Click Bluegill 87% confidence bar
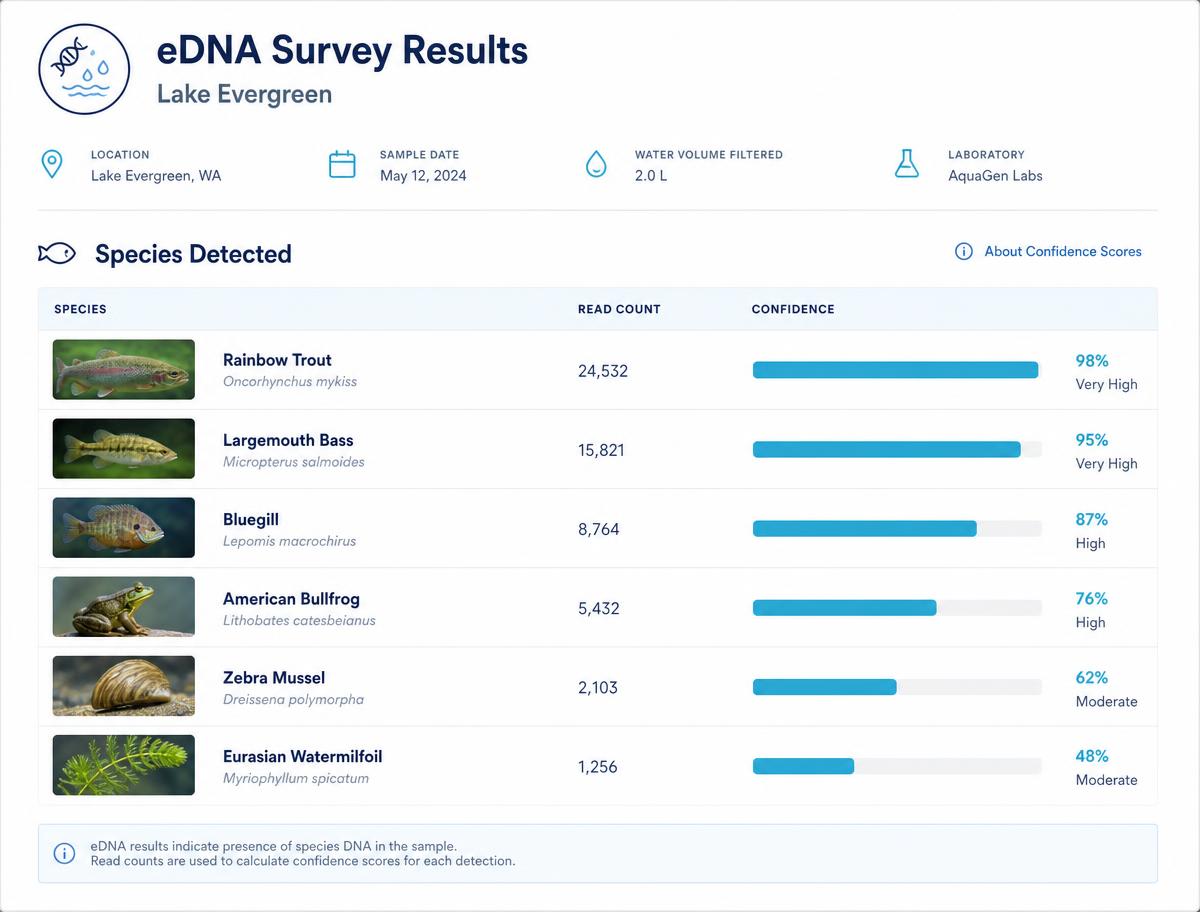1200x912 pixels. (897, 528)
